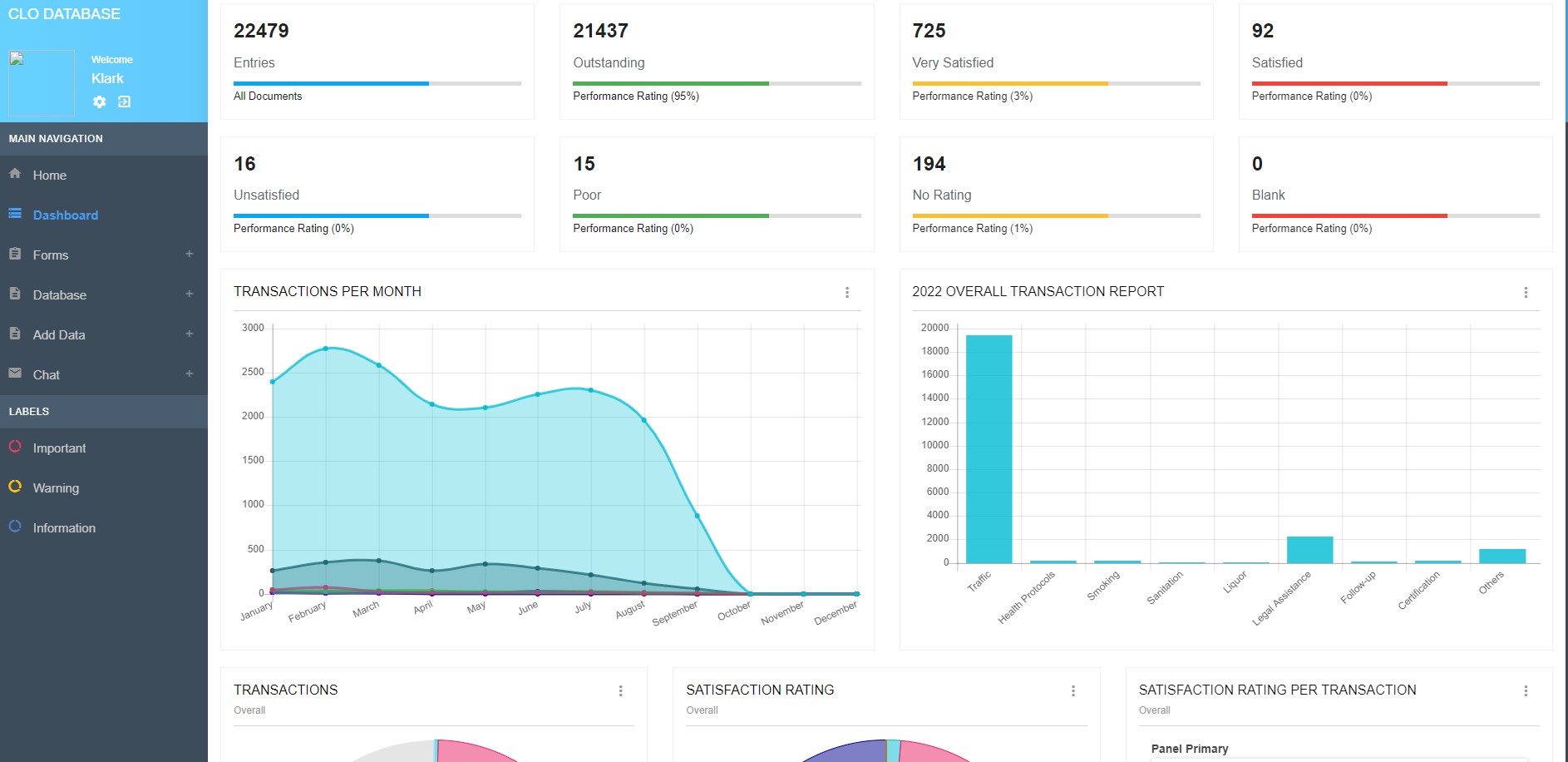The height and width of the screenshot is (762, 1568).
Task: Expand the Database submenu plus
Action: 190,294
